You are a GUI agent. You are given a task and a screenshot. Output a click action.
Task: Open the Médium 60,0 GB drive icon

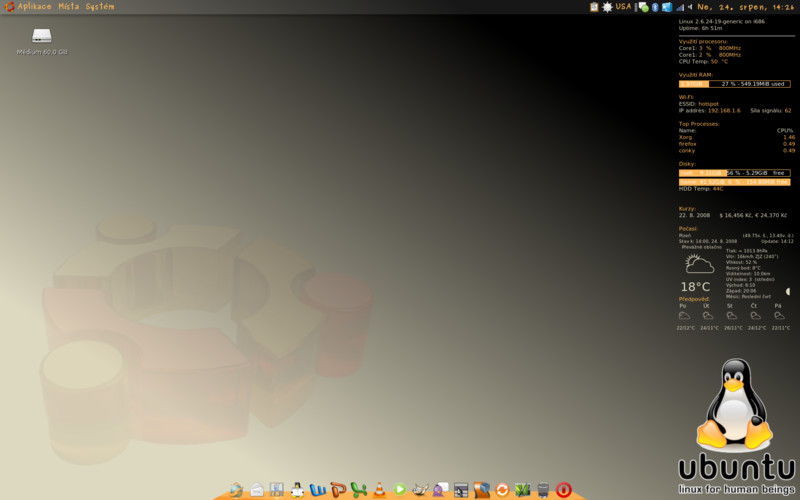click(x=42, y=36)
